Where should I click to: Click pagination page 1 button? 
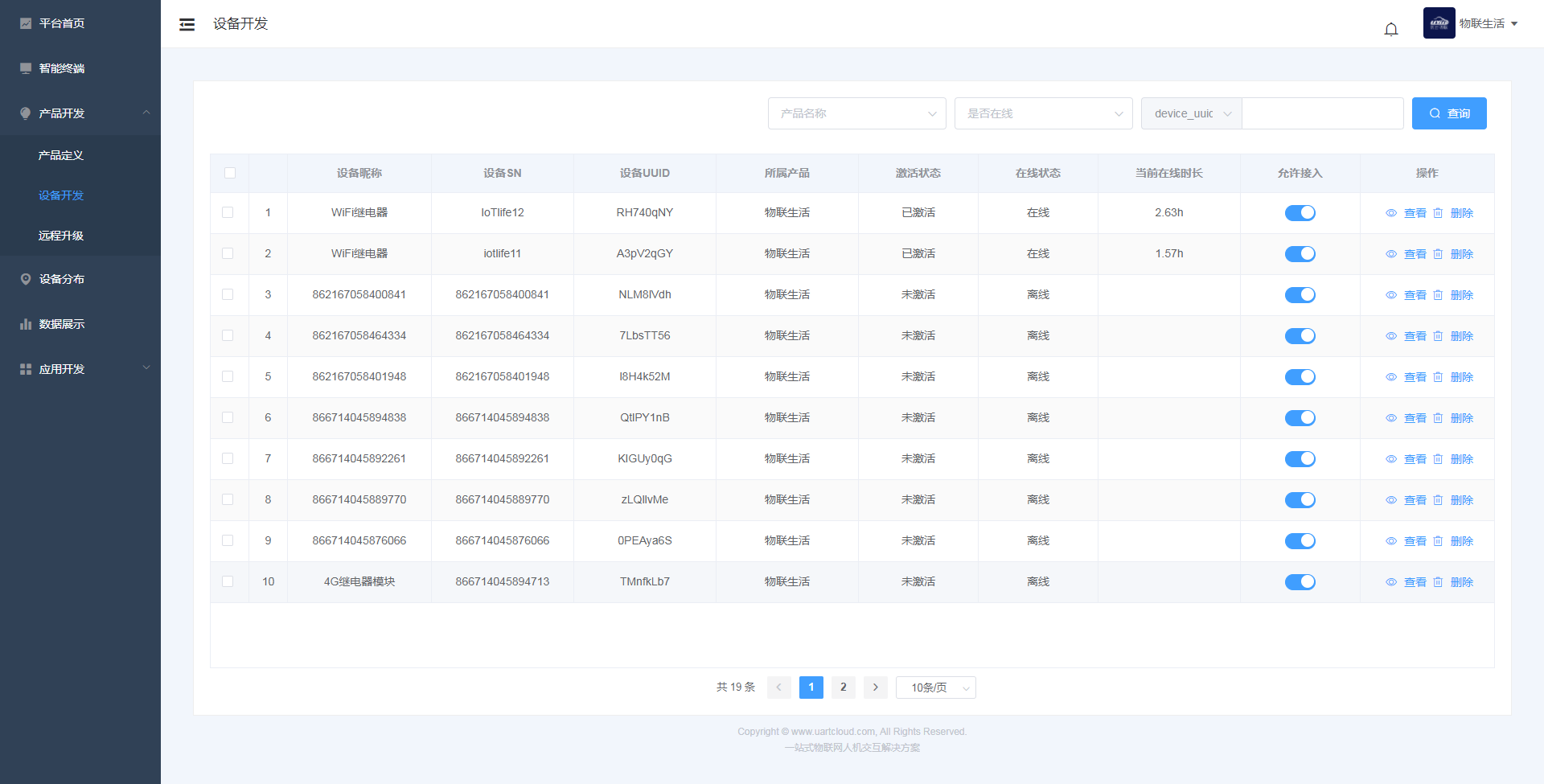(x=811, y=688)
